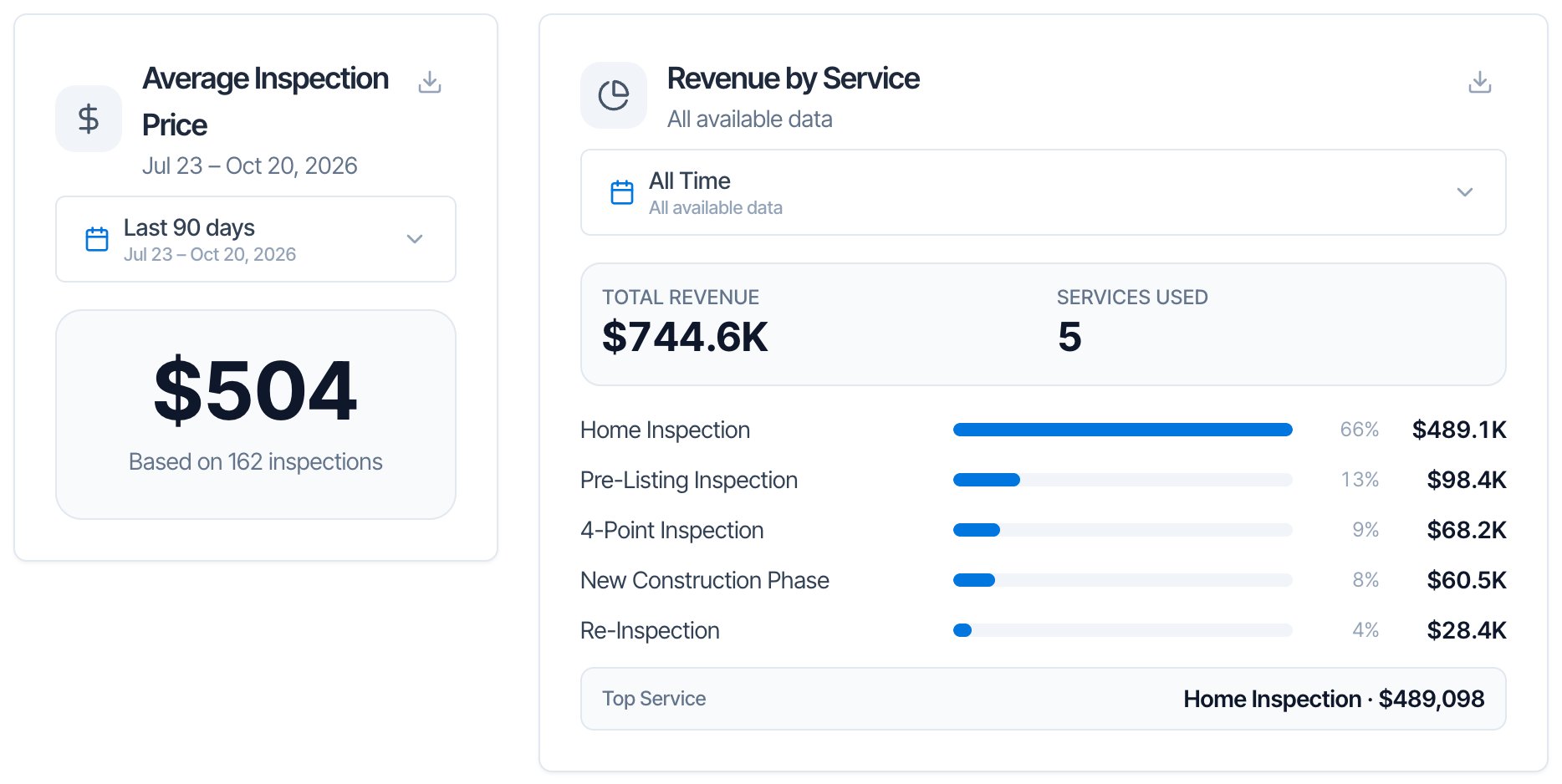Viewport: 1562px width, 784px height.
Task: Click the Re-Inspection progress bar
Action: coord(1123,630)
